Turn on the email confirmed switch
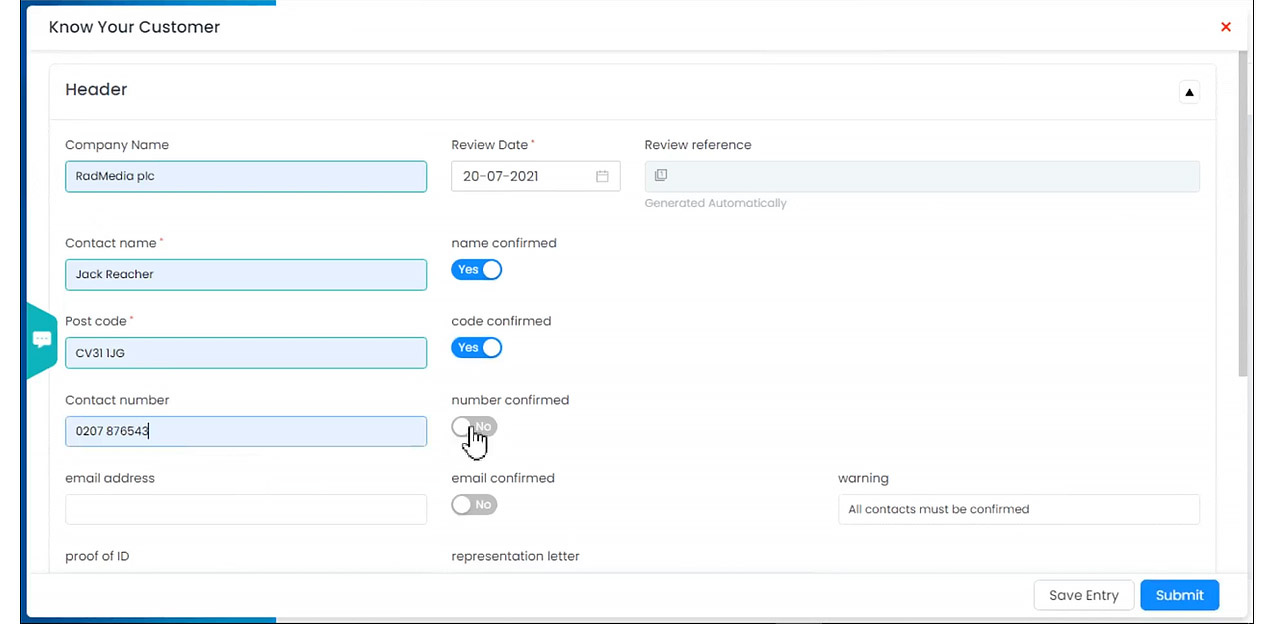Viewport: 1279px width, 625px height. pyautogui.click(x=474, y=505)
